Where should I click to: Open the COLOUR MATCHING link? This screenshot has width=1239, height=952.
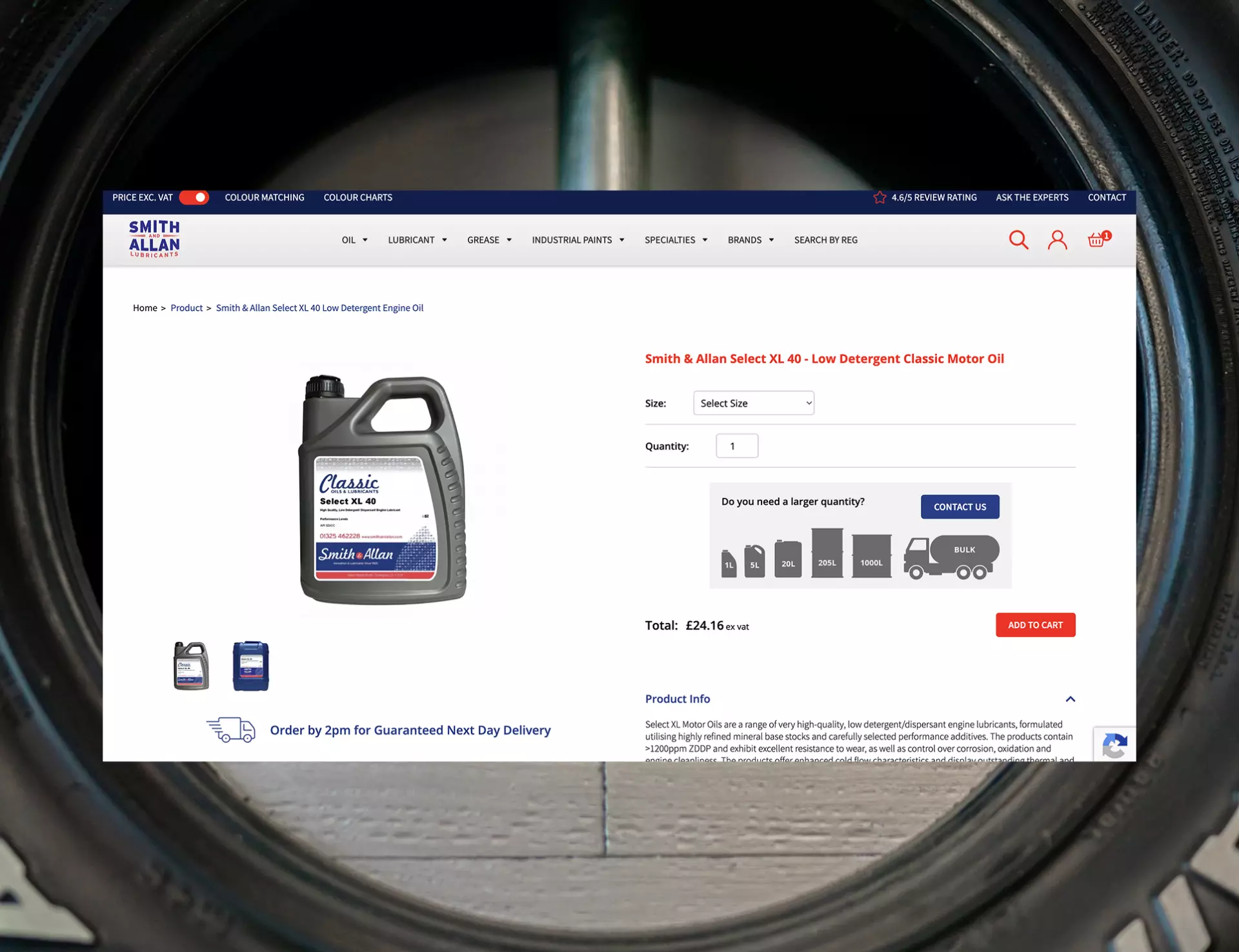coord(265,197)
